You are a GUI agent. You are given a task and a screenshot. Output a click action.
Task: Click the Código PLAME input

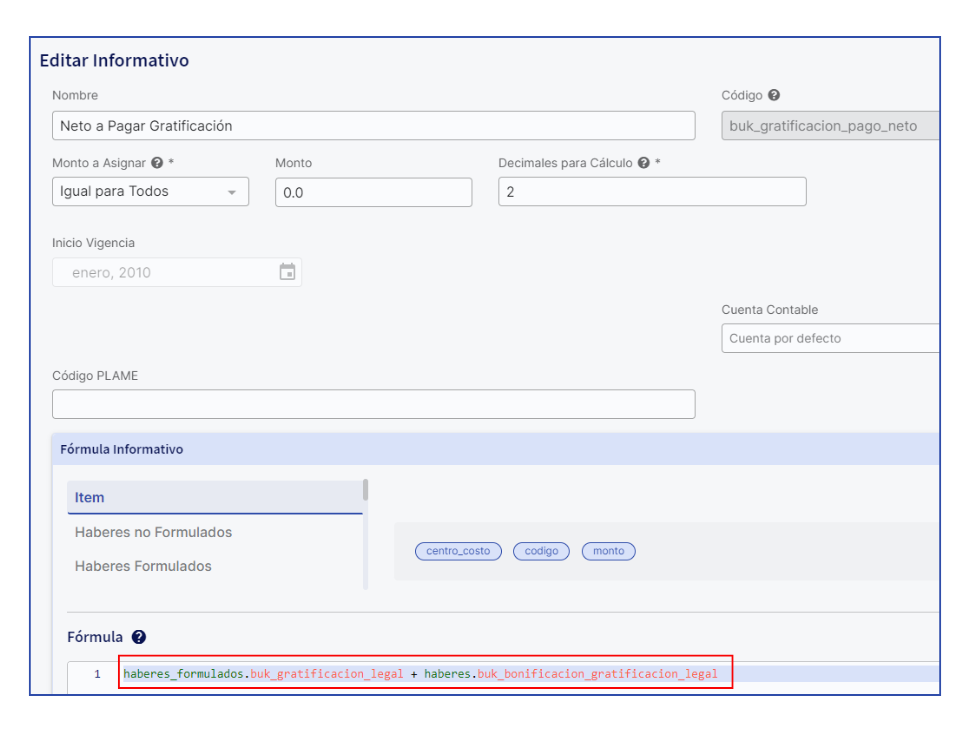click(373, 404)
